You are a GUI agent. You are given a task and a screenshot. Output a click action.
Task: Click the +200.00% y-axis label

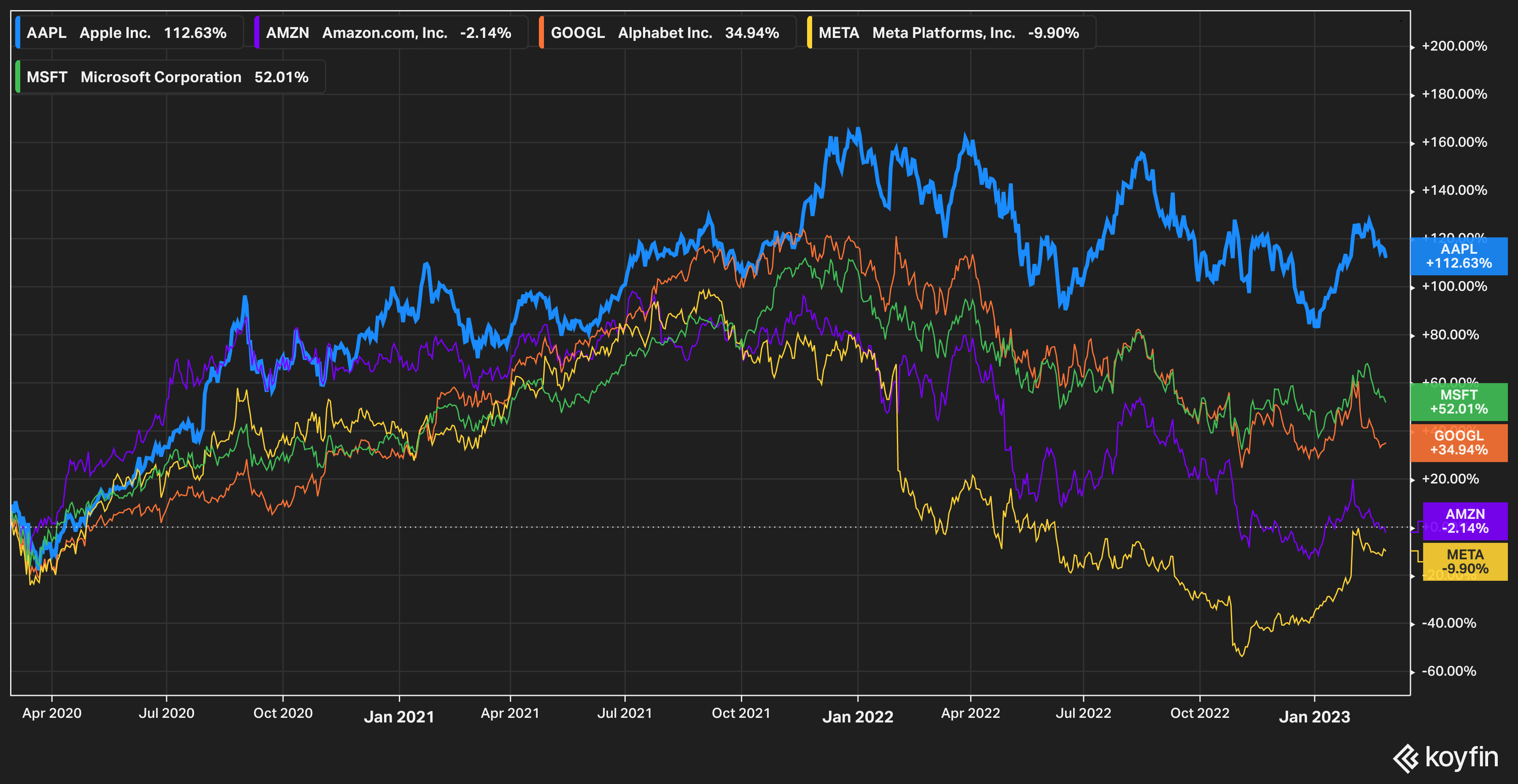1454,46
